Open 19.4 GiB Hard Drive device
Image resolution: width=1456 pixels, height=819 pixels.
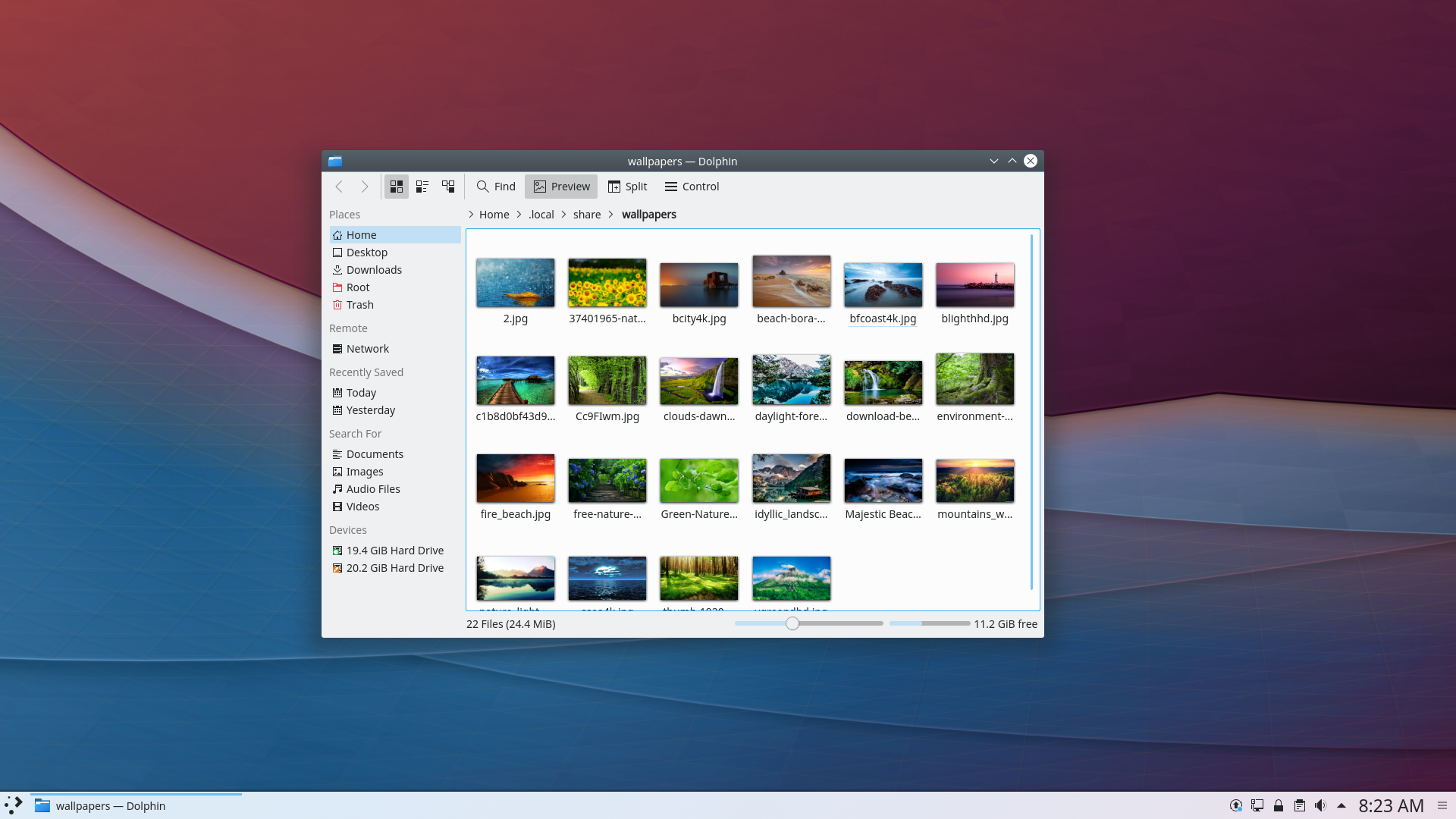coord(394,551)
